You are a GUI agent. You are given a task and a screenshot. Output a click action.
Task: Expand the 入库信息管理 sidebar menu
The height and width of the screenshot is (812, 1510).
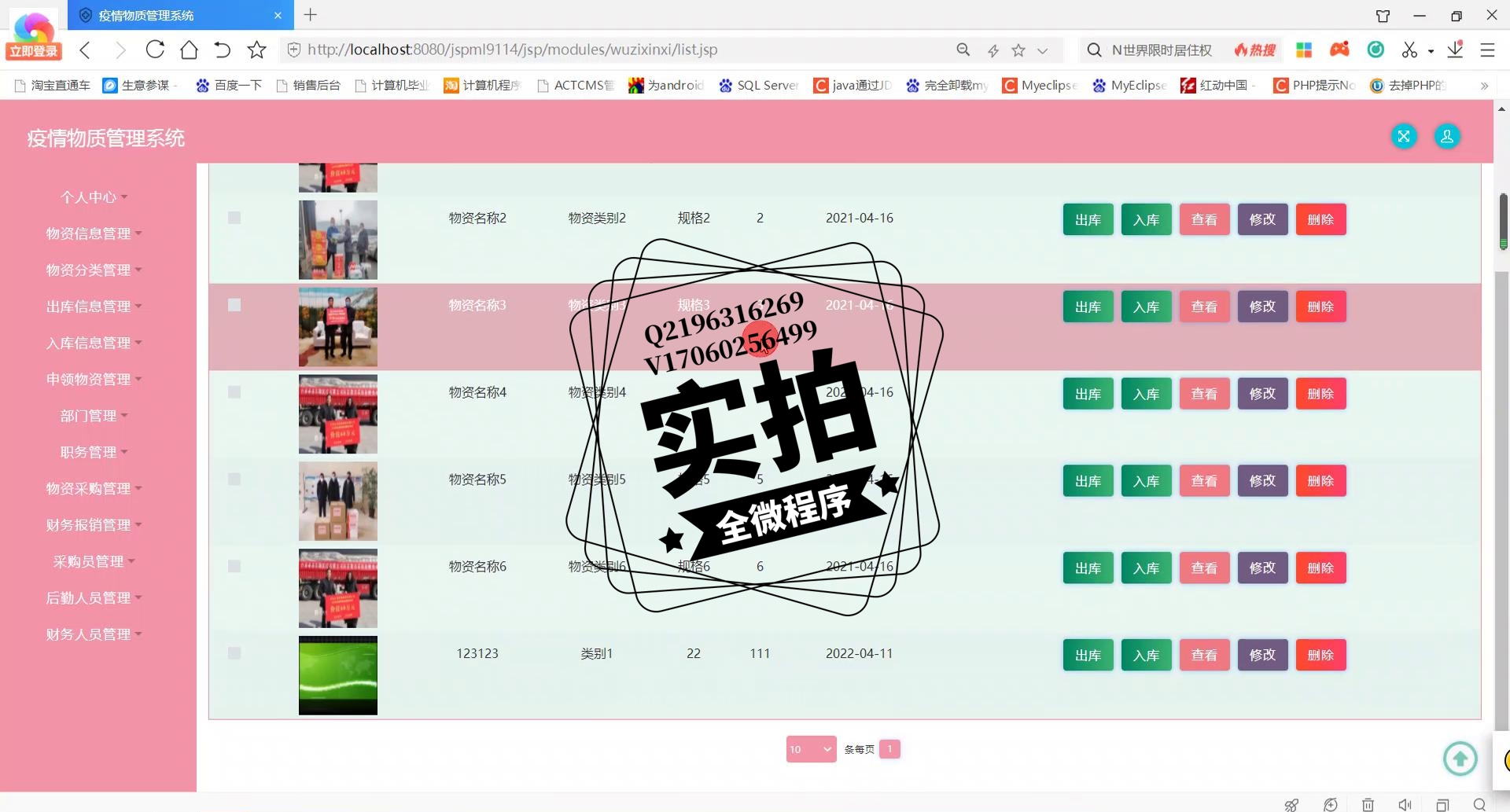94,343
